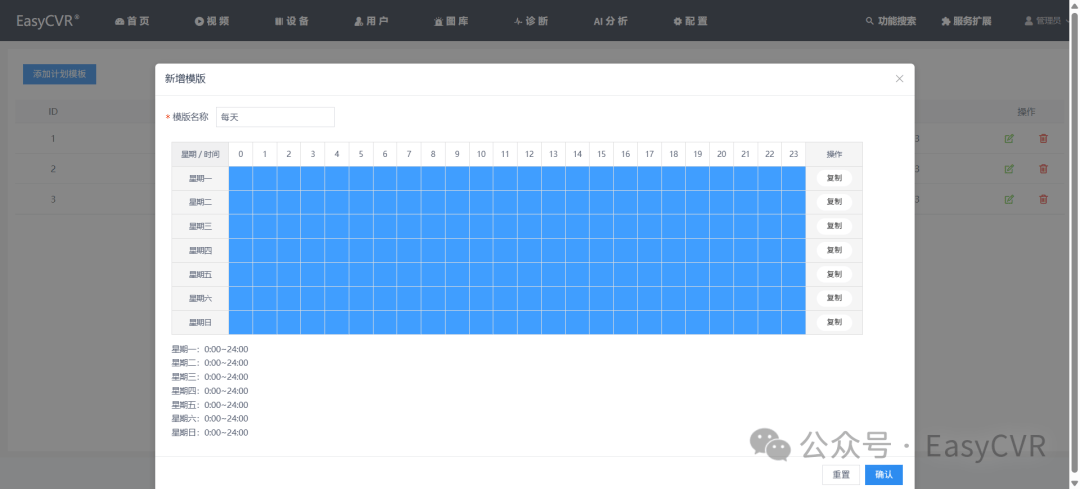
Task: Delete icon for row ID 1
Action: coord(1043,138)
